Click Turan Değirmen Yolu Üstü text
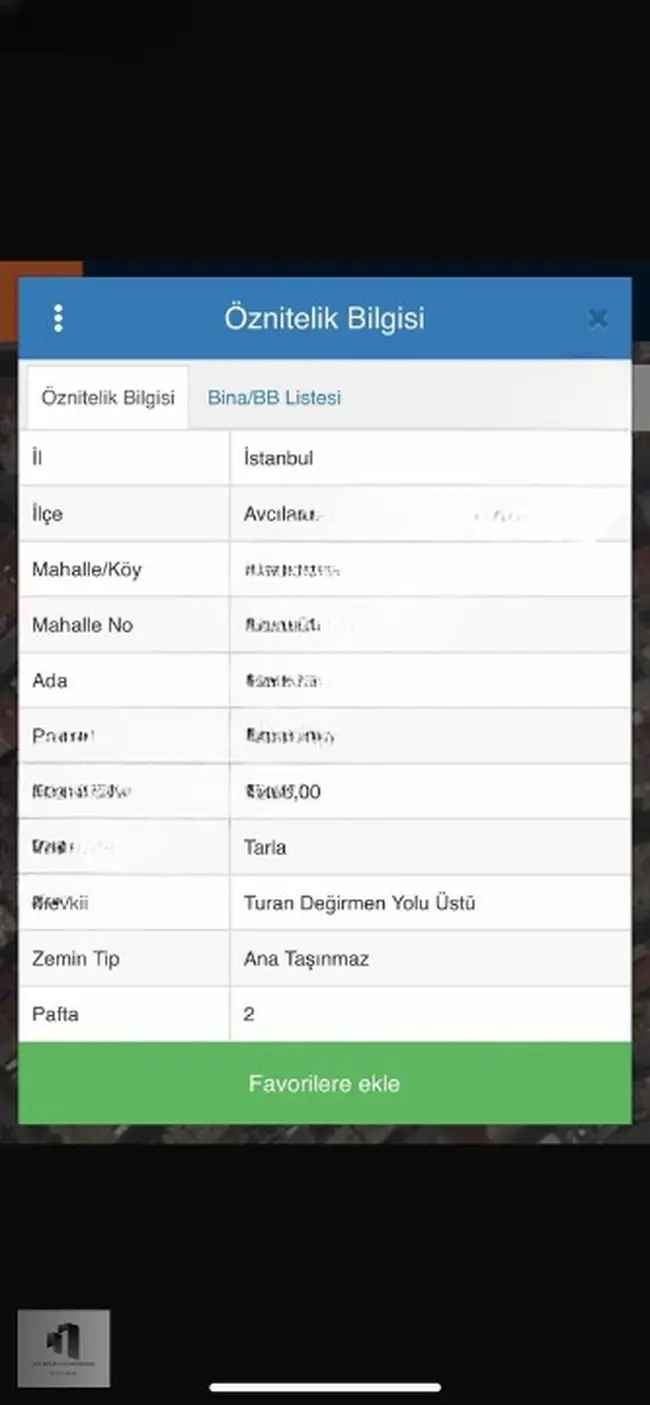This screenshot has width=650, height=1405. (x=359, y=903)
